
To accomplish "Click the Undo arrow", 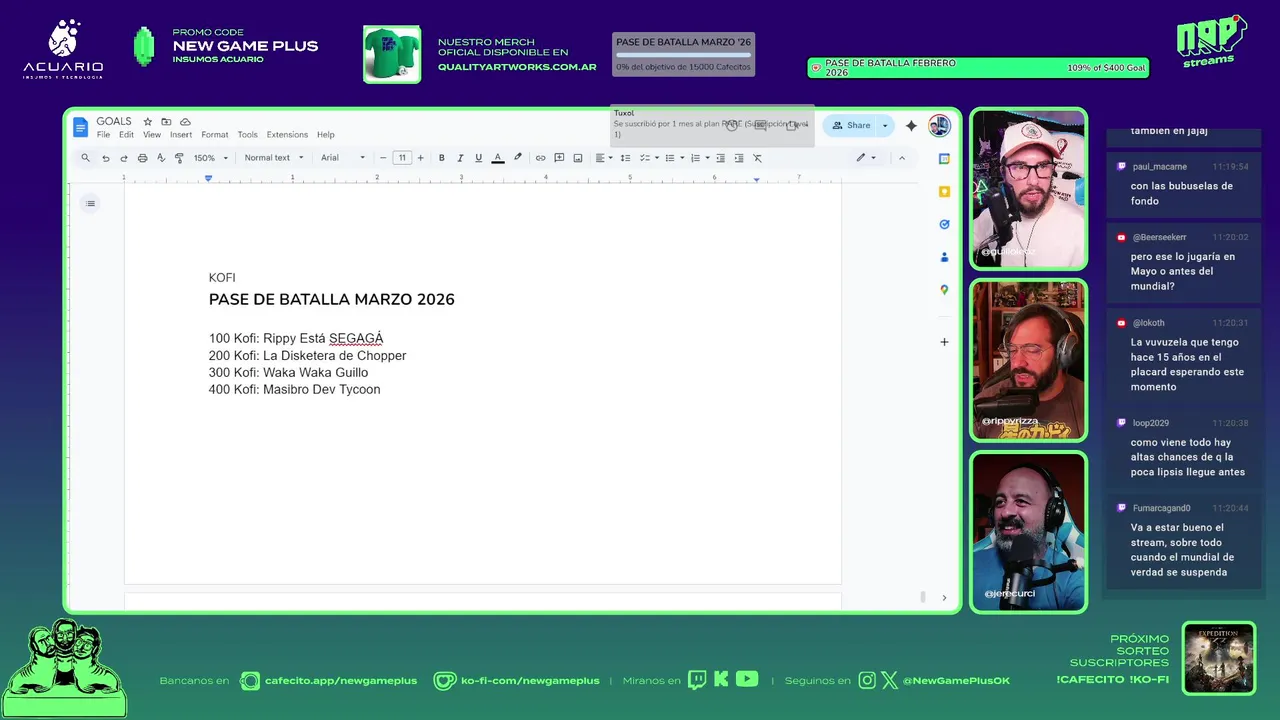I will coord(105,158).
